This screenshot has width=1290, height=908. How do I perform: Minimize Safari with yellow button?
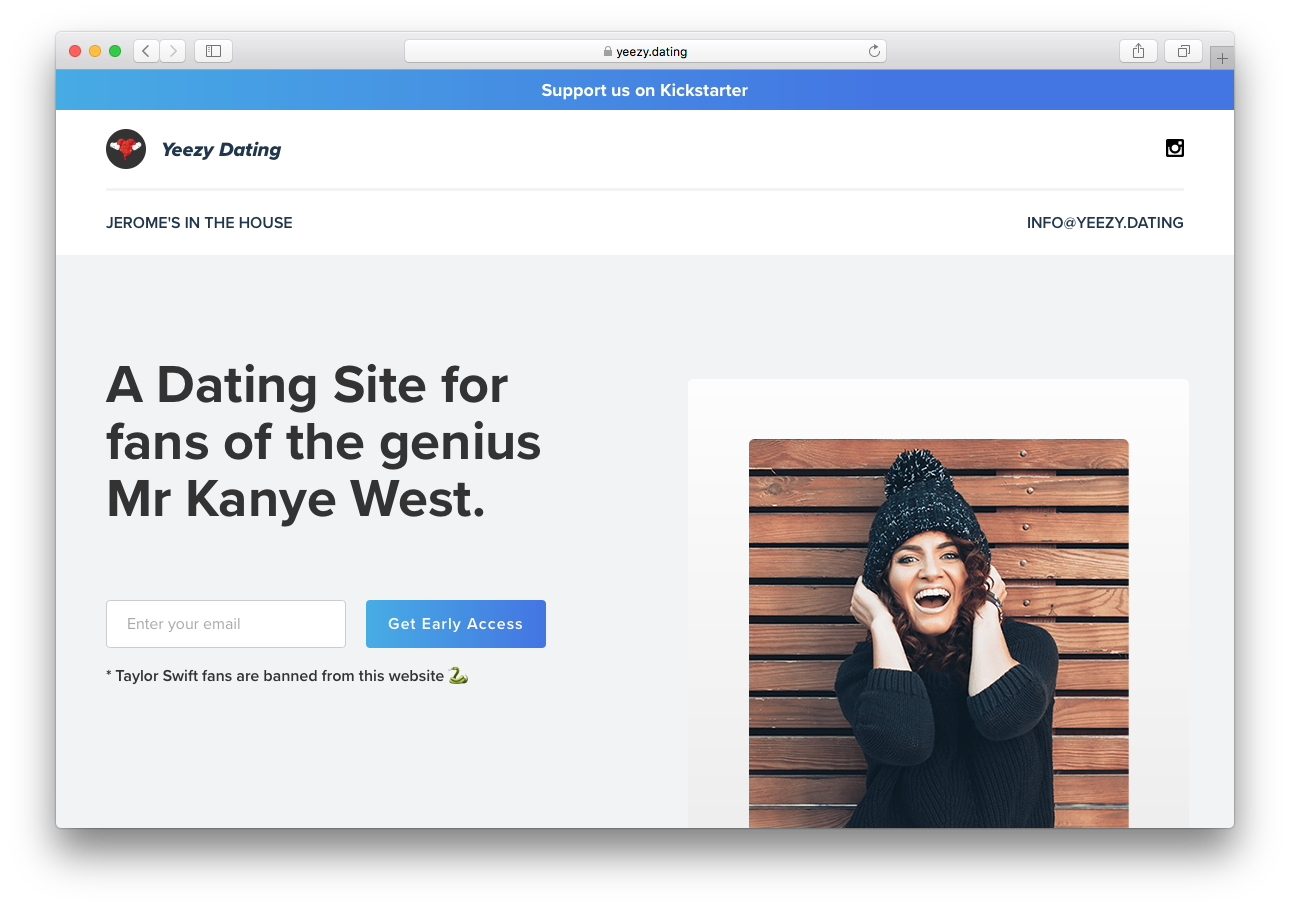pyautogui.click(x=95, y=51)
